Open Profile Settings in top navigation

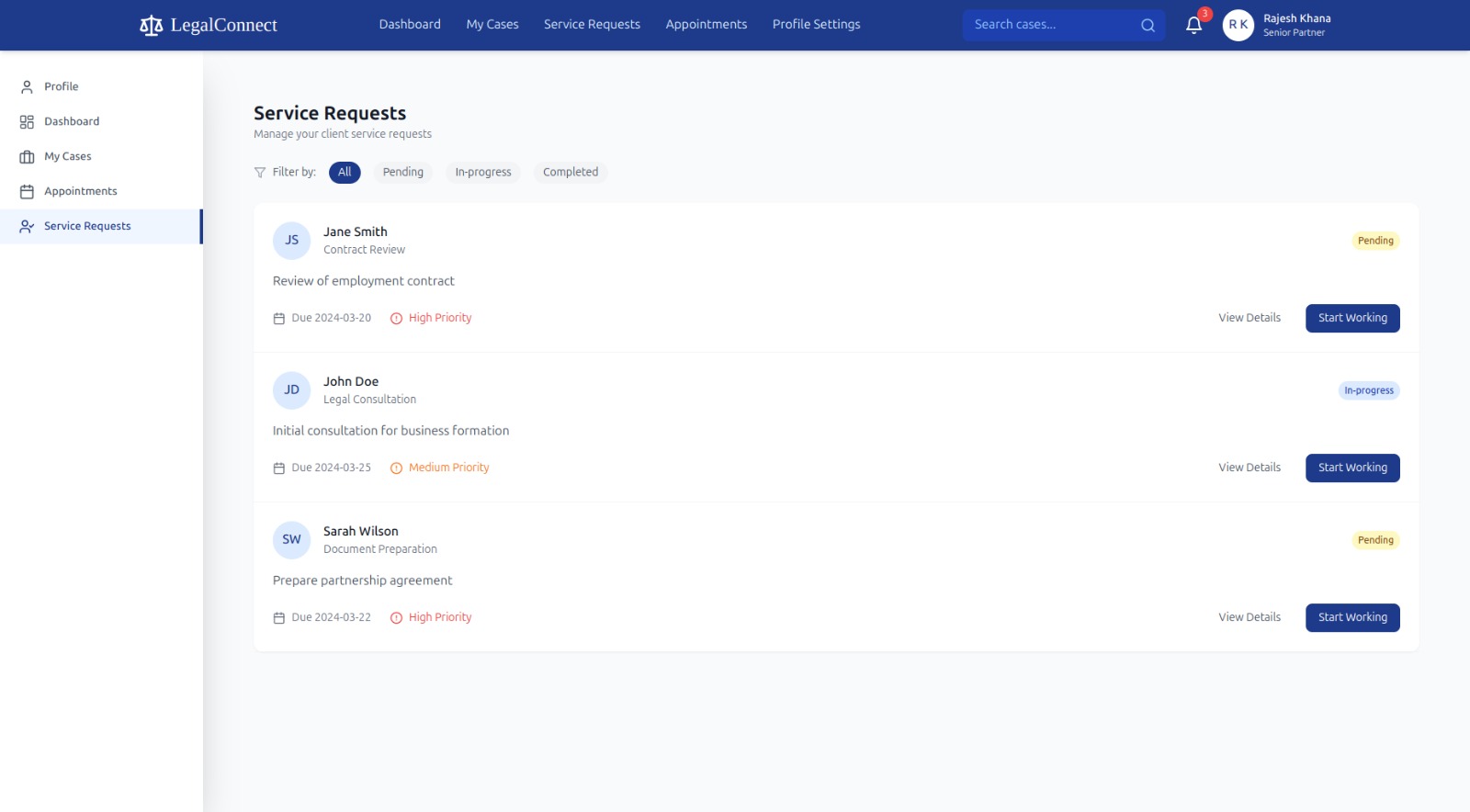[x=817, y=25]
